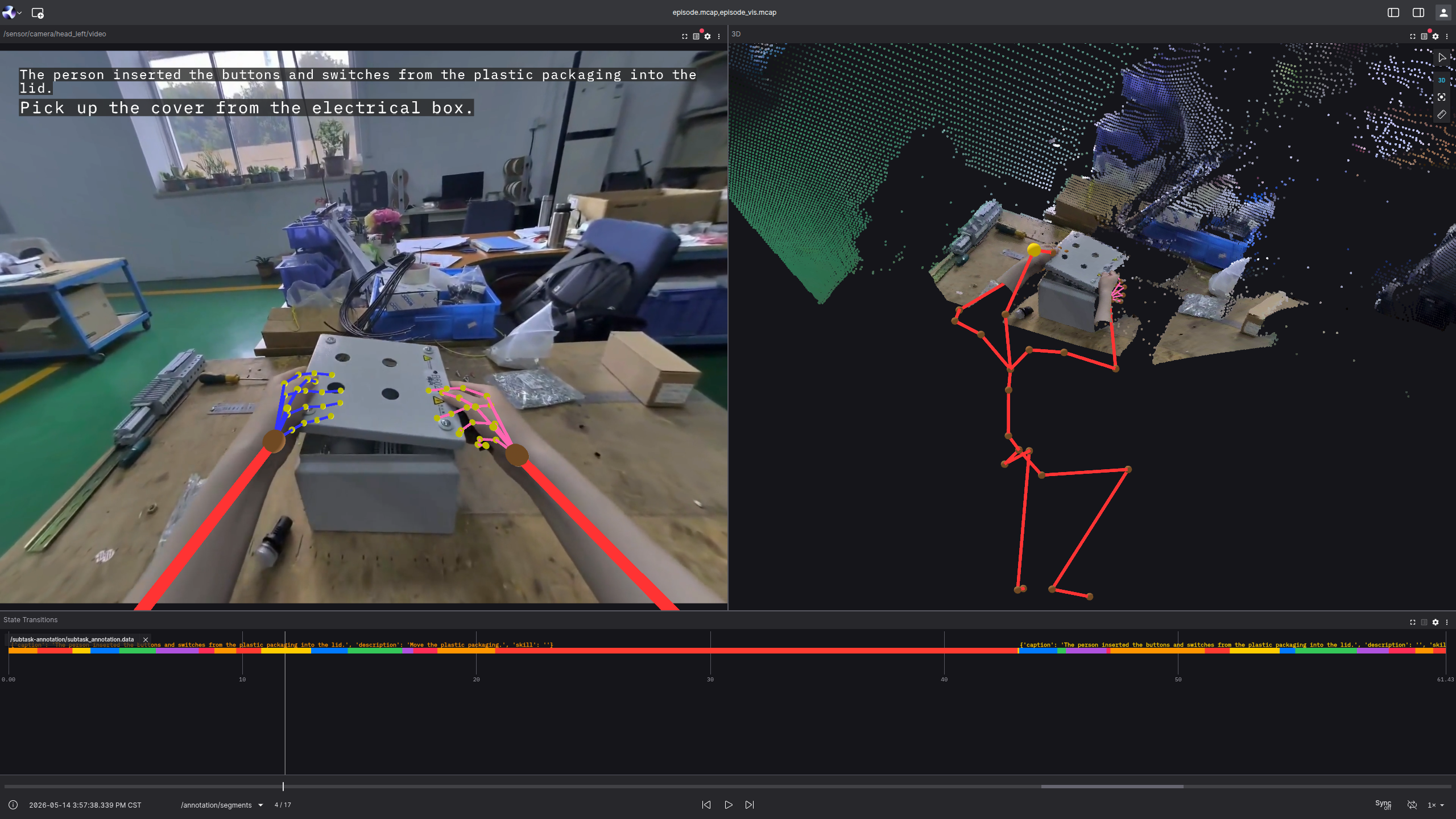
Task: Select the measure ruler tool in 3D panel
Action: [x=1441, y=114]
